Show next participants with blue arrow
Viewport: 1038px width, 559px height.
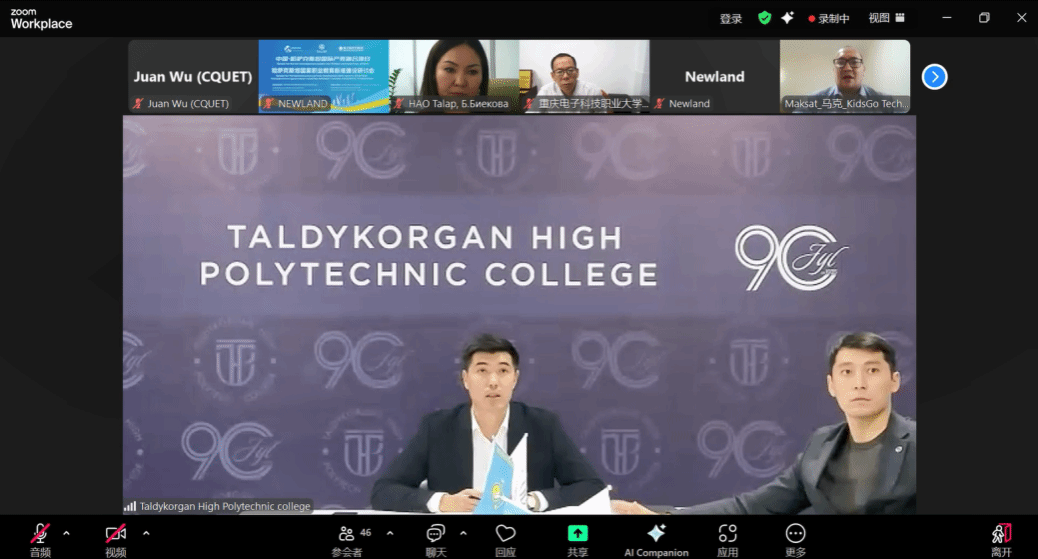[934, 77]
